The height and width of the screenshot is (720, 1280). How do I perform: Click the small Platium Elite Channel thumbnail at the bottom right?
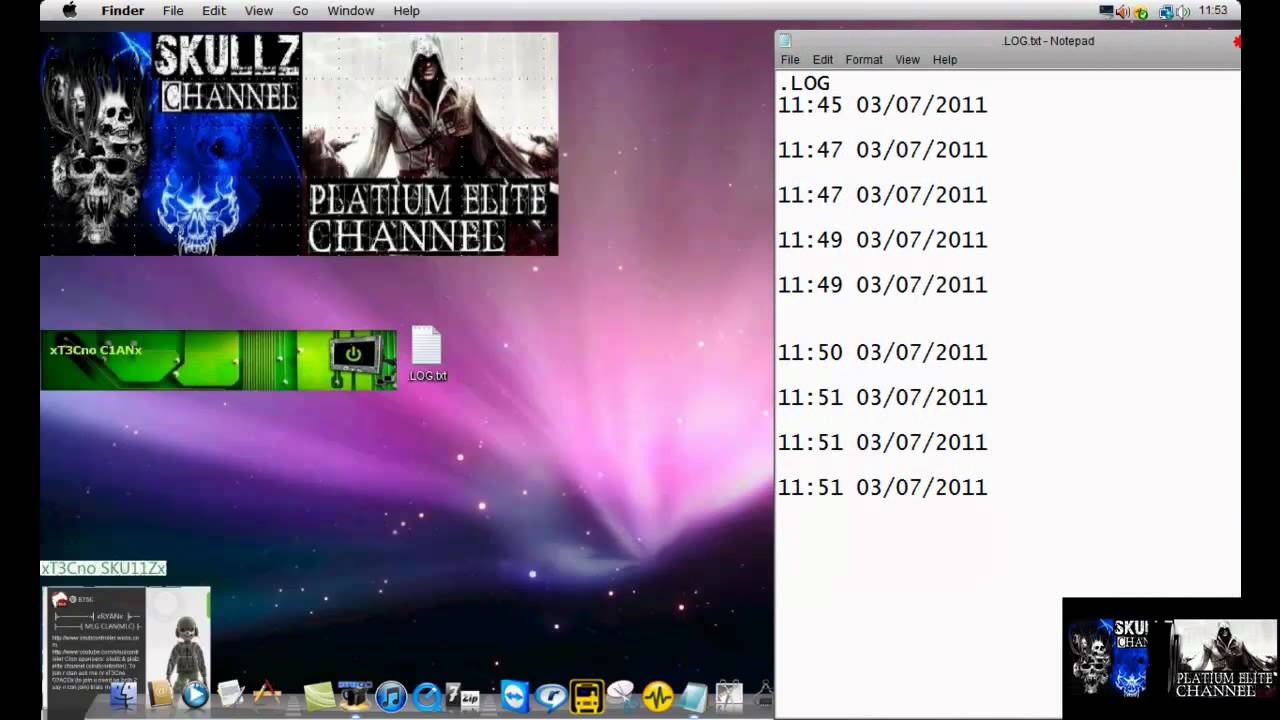click(x=1224, y=657)
